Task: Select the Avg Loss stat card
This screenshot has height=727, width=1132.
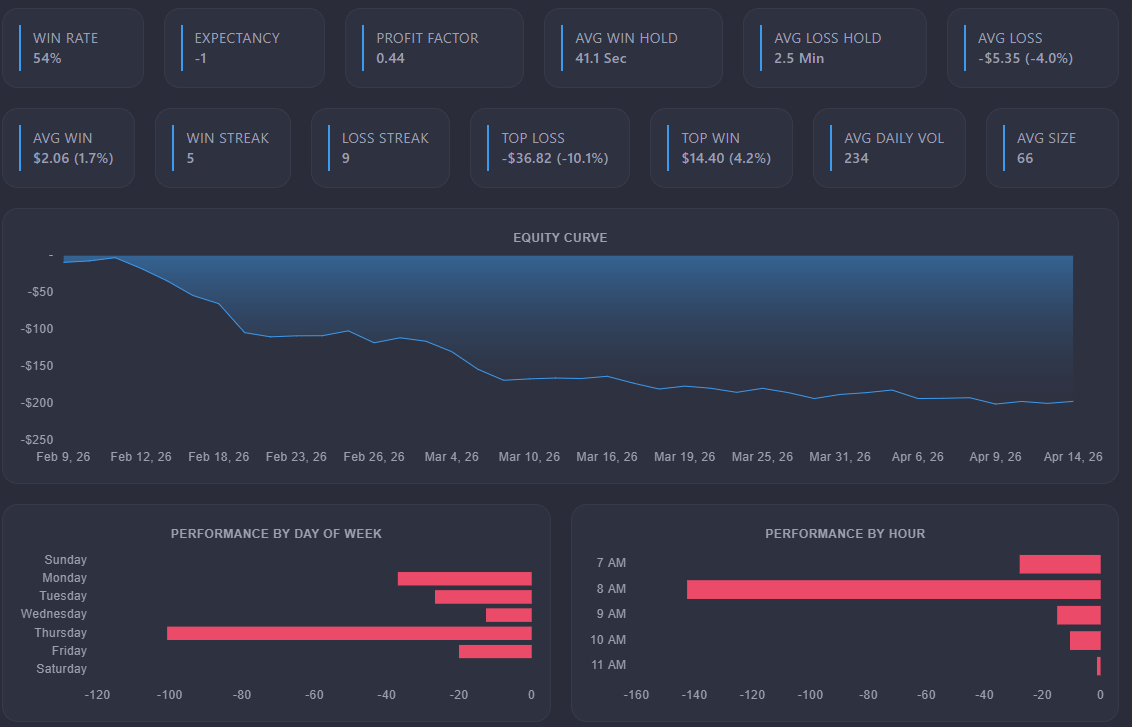Action: tap(1032, 48)
